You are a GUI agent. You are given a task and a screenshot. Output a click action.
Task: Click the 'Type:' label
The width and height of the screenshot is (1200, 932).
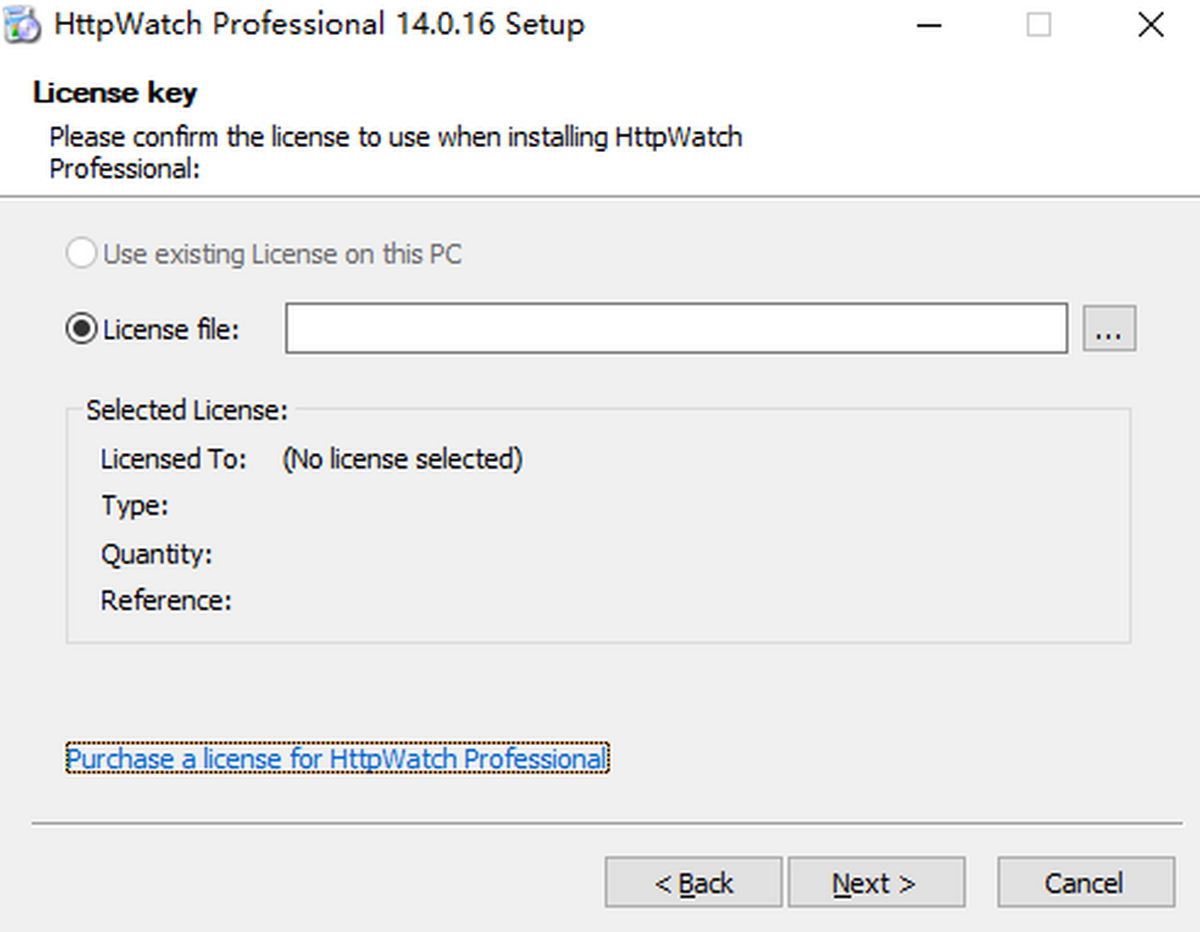click(134, 506)
